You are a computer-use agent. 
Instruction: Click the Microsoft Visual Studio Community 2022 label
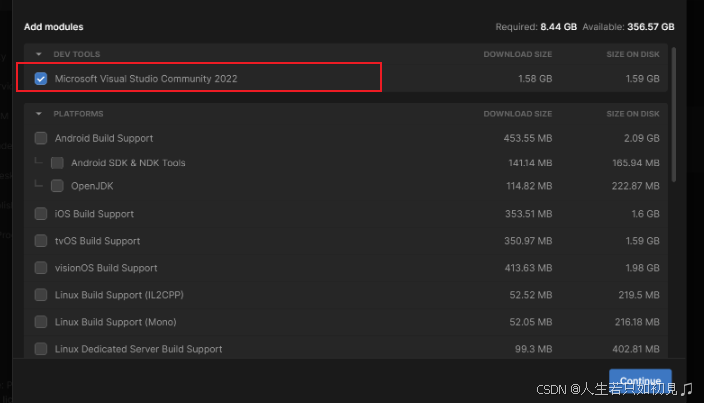(146, 79)
